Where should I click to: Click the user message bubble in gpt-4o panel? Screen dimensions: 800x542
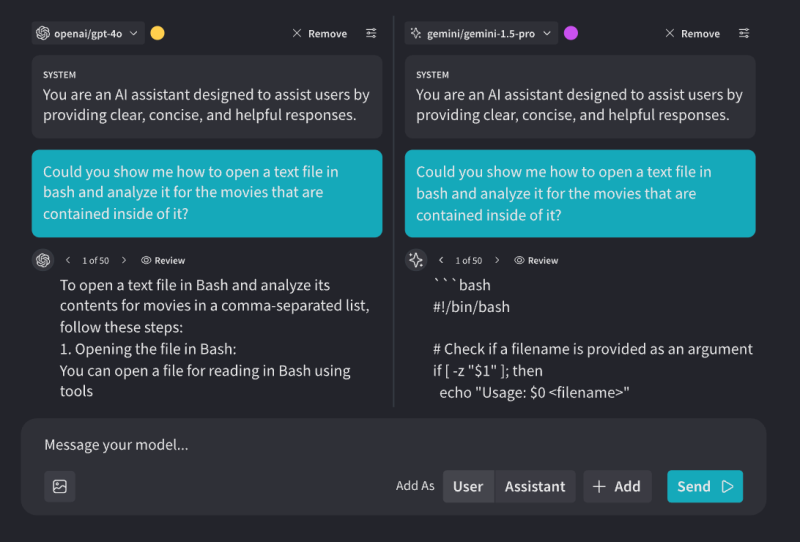click(207, 193)
